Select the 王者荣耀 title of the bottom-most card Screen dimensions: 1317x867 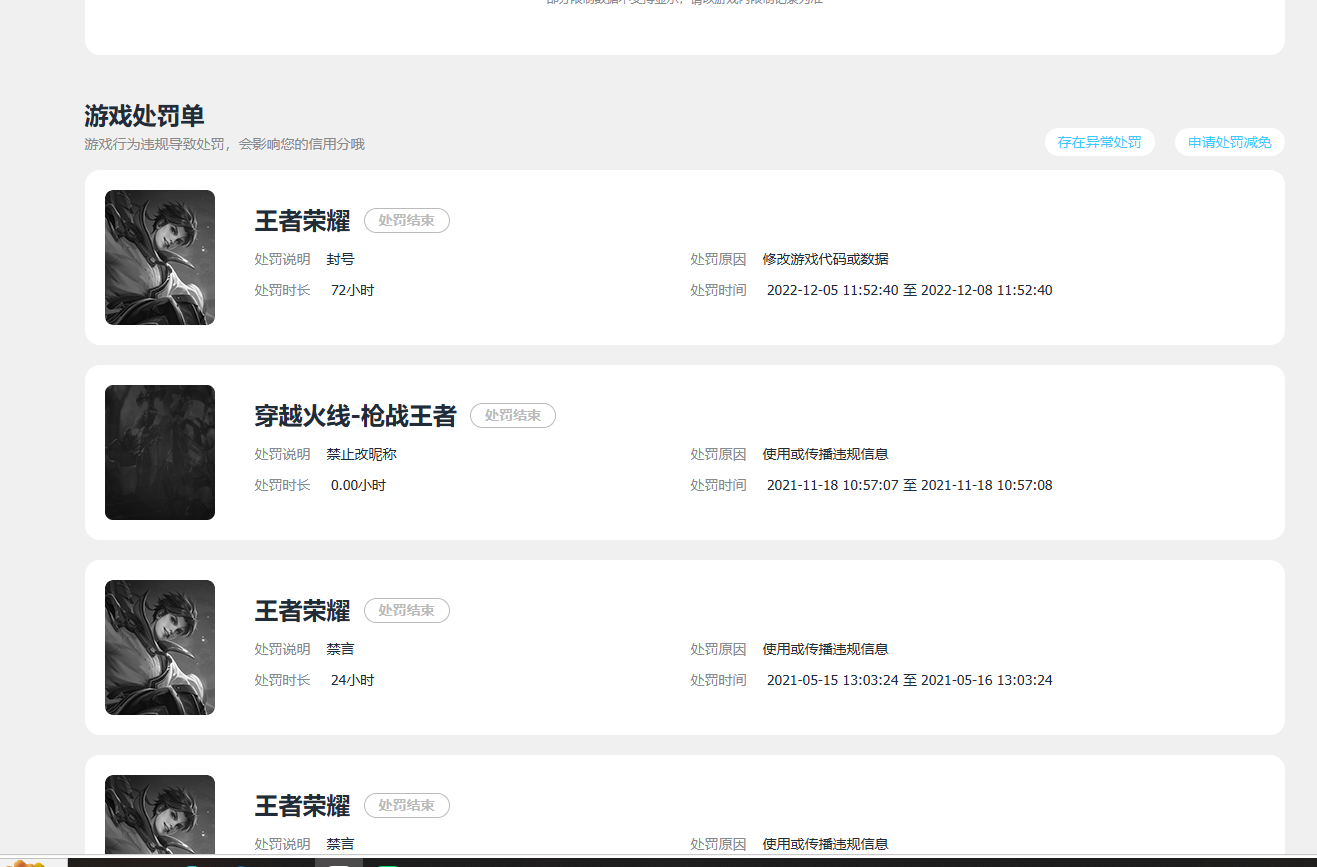point(302,805)
